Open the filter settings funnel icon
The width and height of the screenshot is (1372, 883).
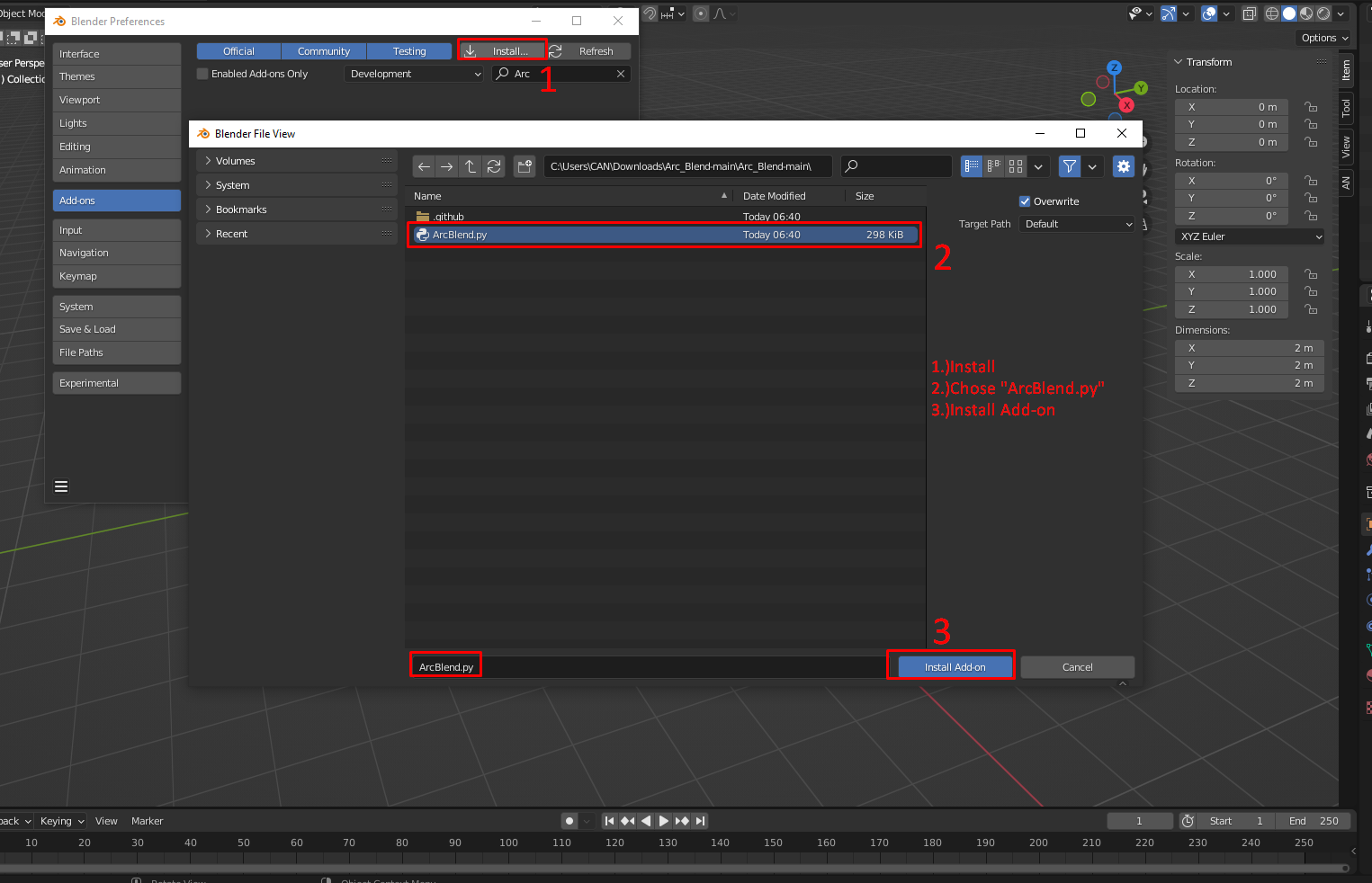click(x=1068, y=166)
